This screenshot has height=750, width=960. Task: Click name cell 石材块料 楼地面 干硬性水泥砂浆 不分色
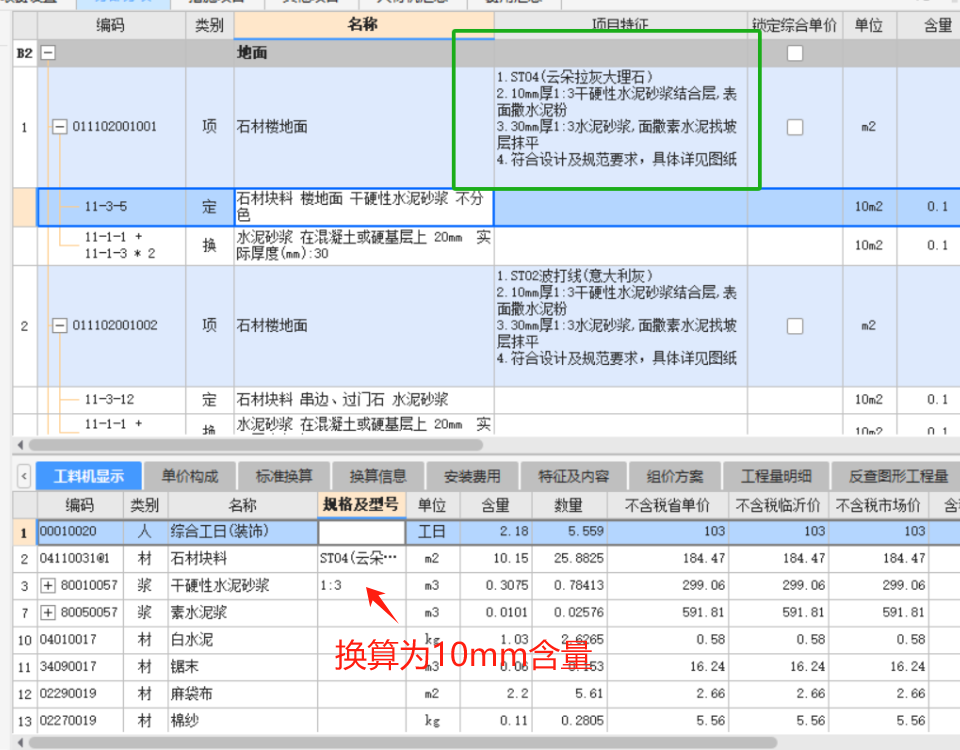363,207
